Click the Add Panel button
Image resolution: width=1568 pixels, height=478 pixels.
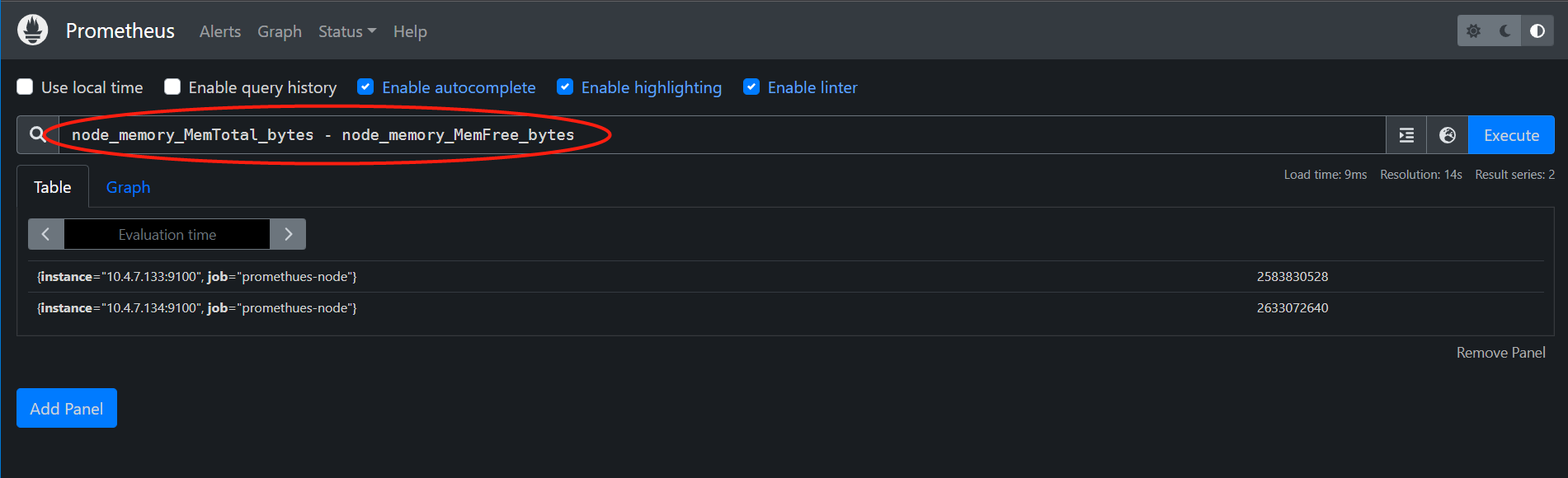click(x=67, y=408)
